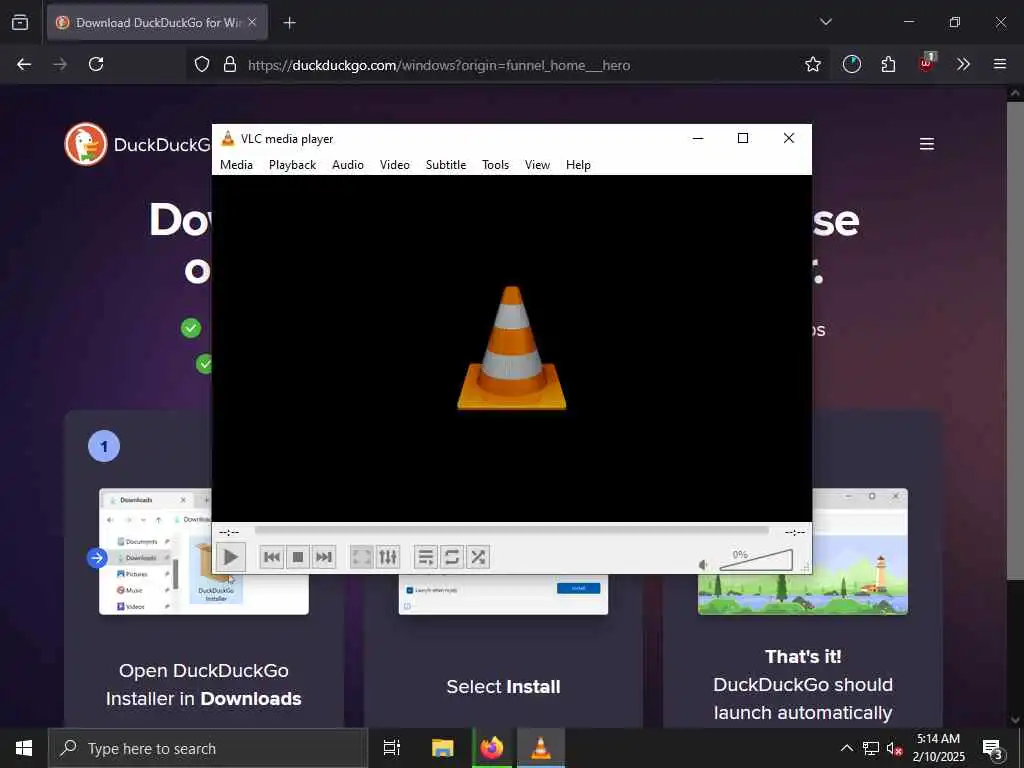Open Windows Task View

pos(392,748)
